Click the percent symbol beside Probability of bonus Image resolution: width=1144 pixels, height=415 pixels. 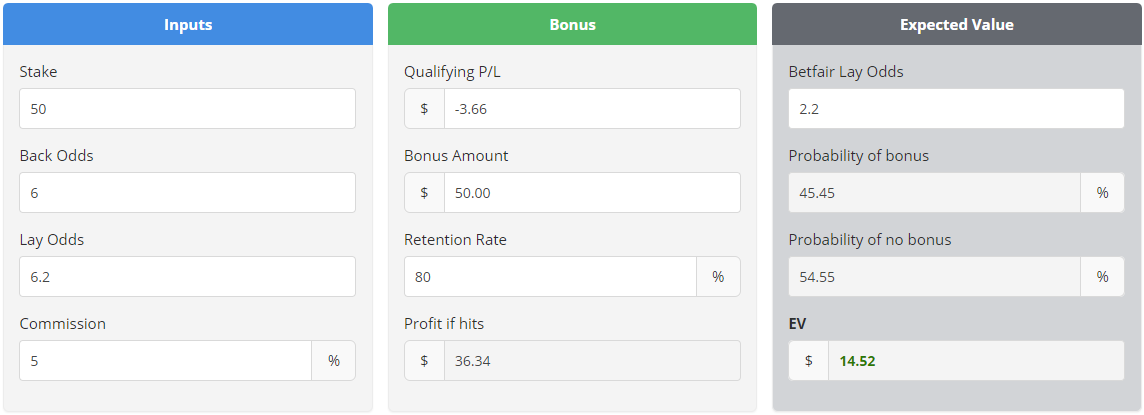[1103, 193]
